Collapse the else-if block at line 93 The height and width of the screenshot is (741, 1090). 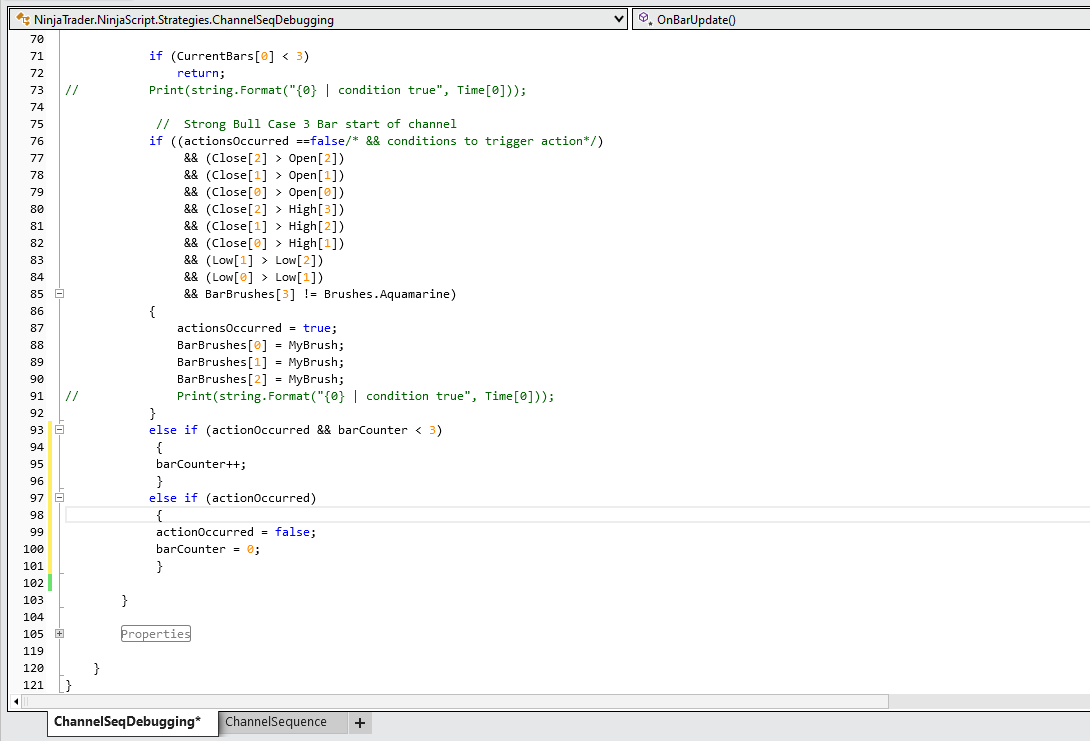60,430
